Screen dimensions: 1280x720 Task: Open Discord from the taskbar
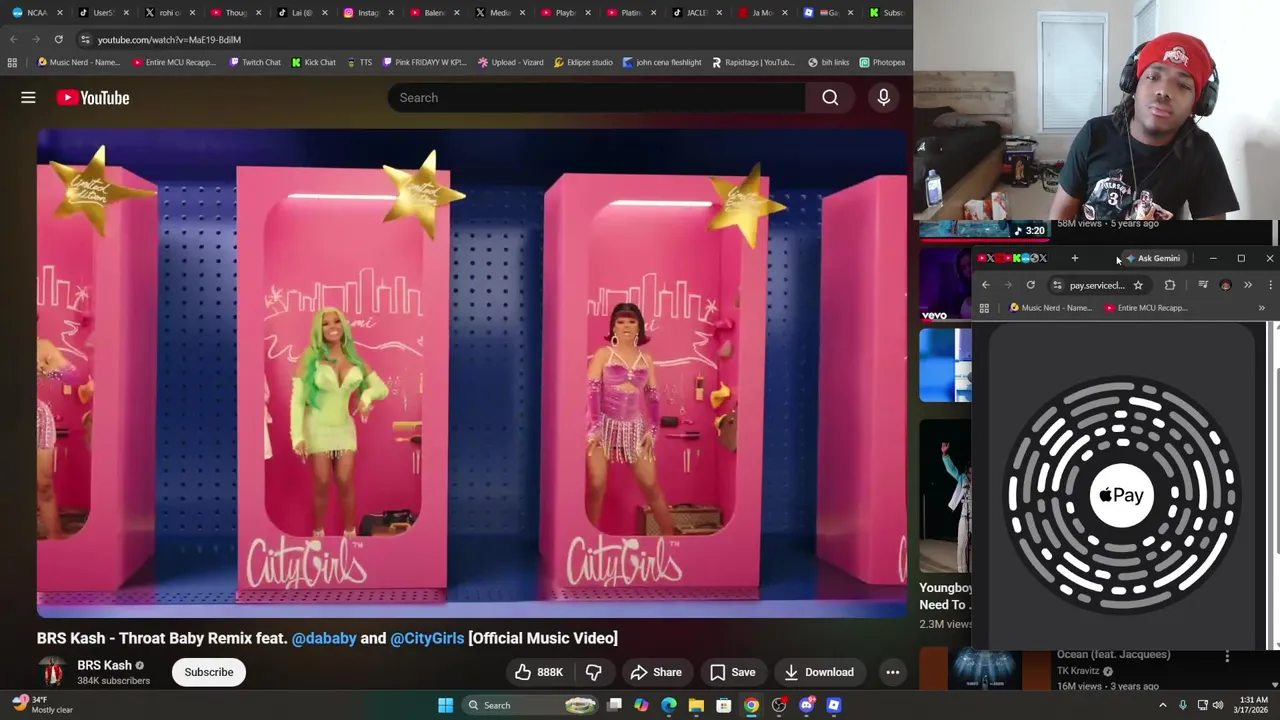(x=806, y=705)
